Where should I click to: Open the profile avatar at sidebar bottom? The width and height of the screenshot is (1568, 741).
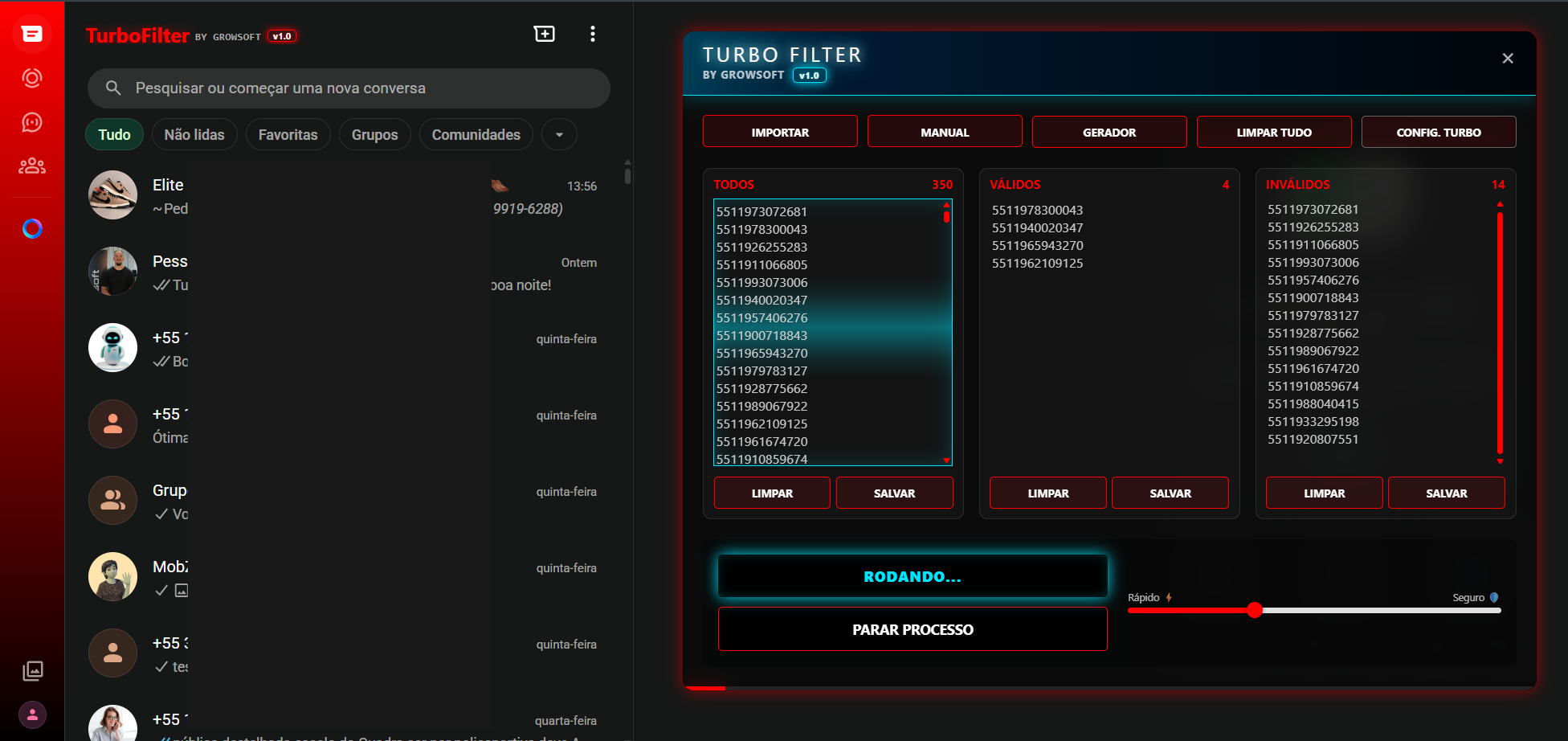(x=32, y=714)
